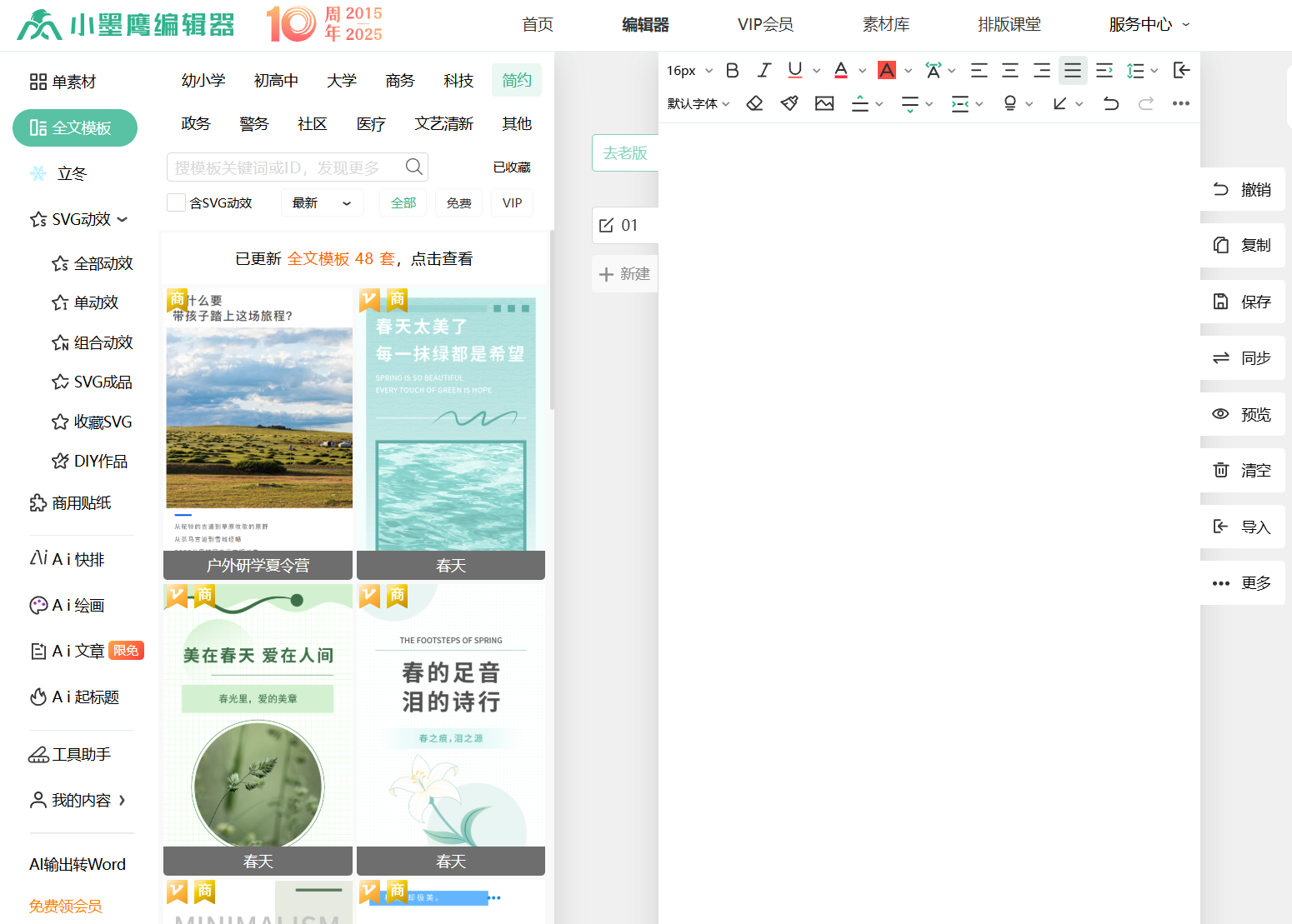Screen dimensions: 1292x924
Task: Apply justify text alignment
Action: coord(1073,71)
